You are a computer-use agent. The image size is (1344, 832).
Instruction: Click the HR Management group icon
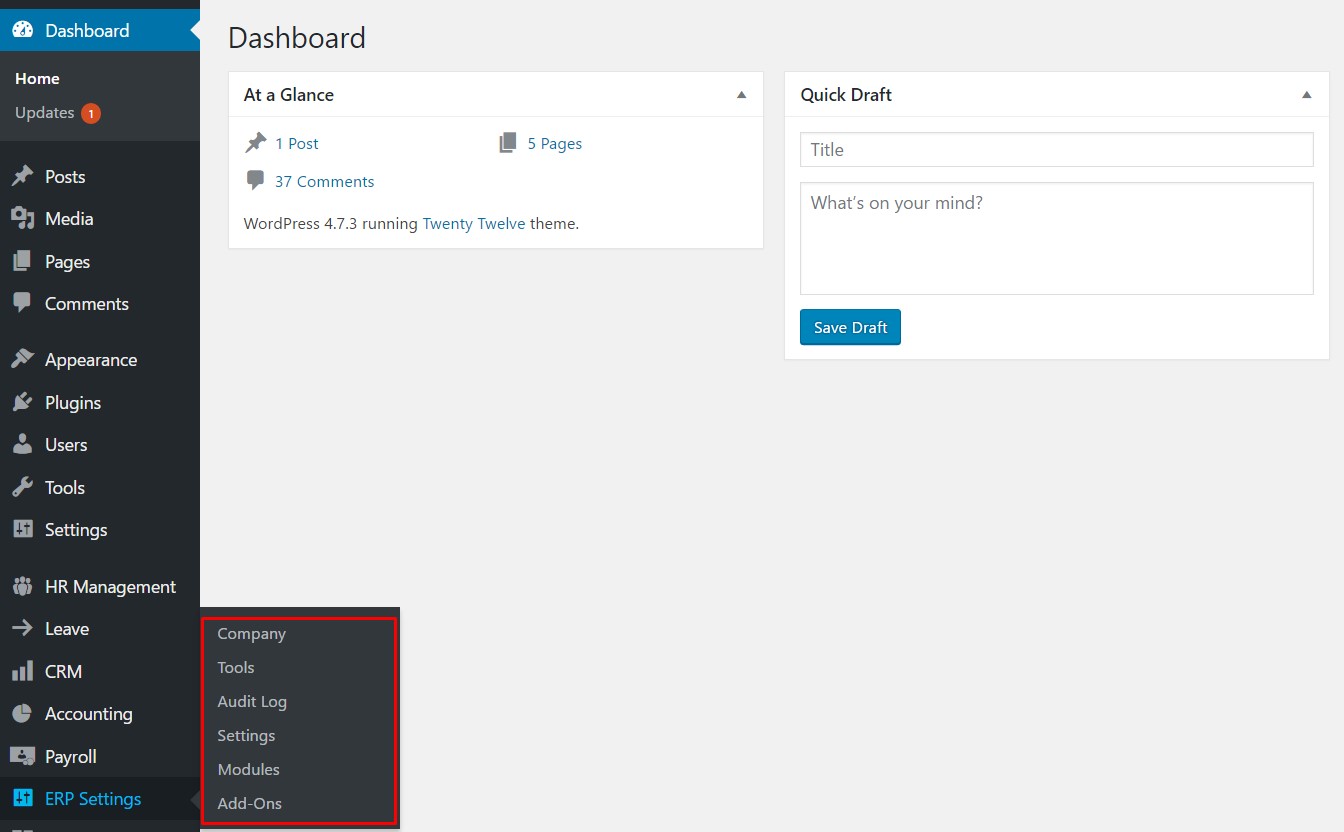[x=22, y=587]
